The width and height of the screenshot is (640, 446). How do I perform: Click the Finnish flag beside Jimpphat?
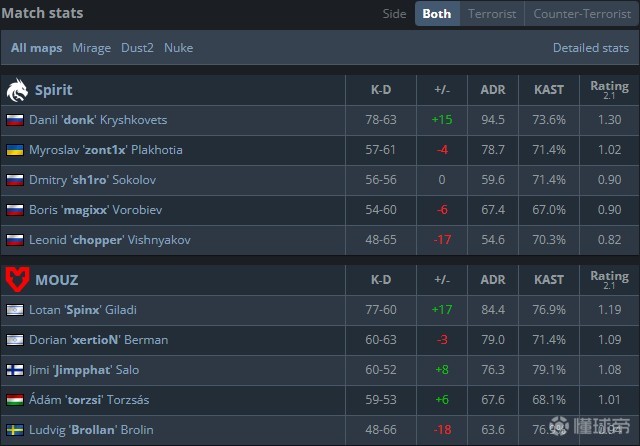point(15,370)
